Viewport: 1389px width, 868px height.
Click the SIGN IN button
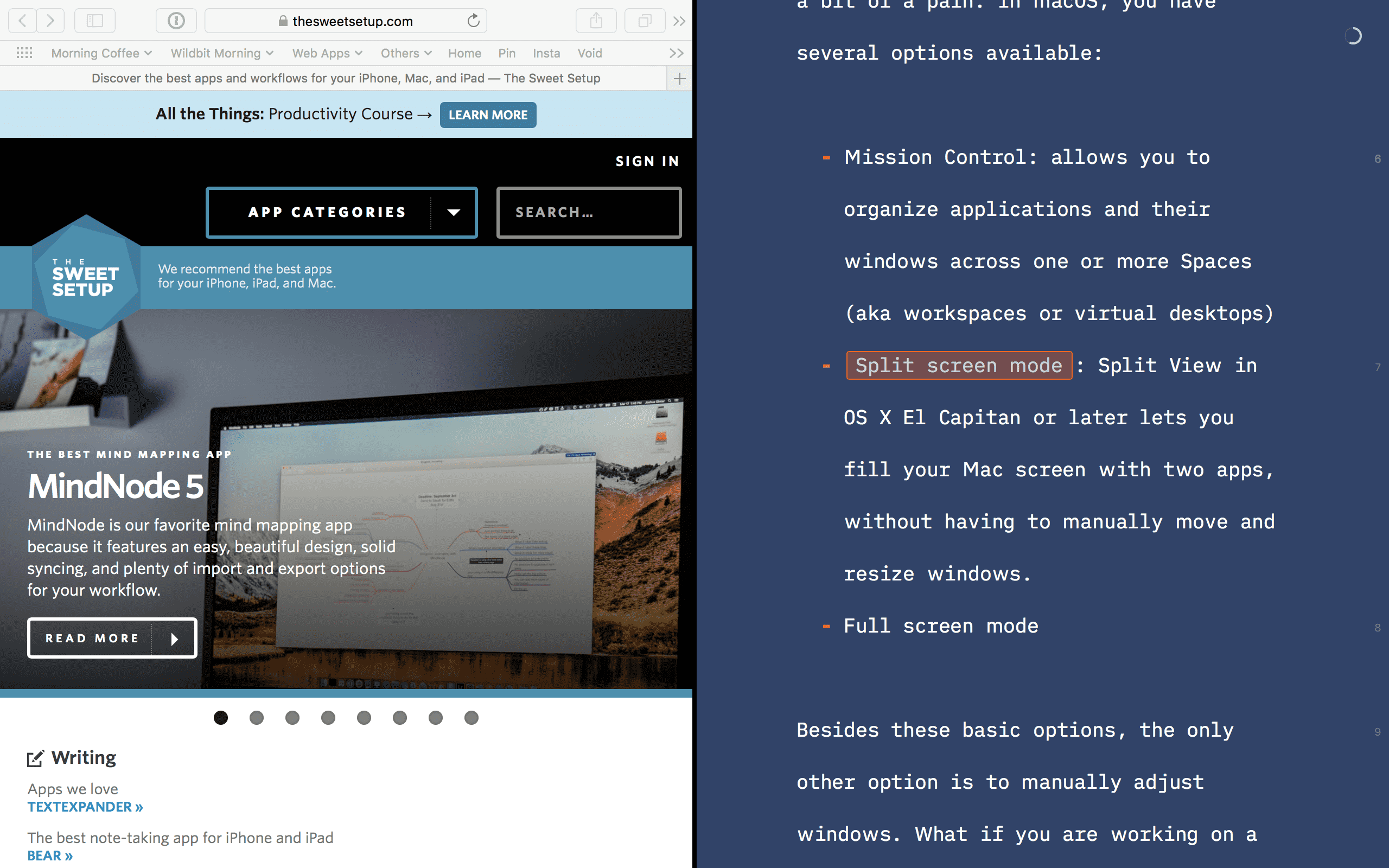pyautogui.click(x=647, y=160)
